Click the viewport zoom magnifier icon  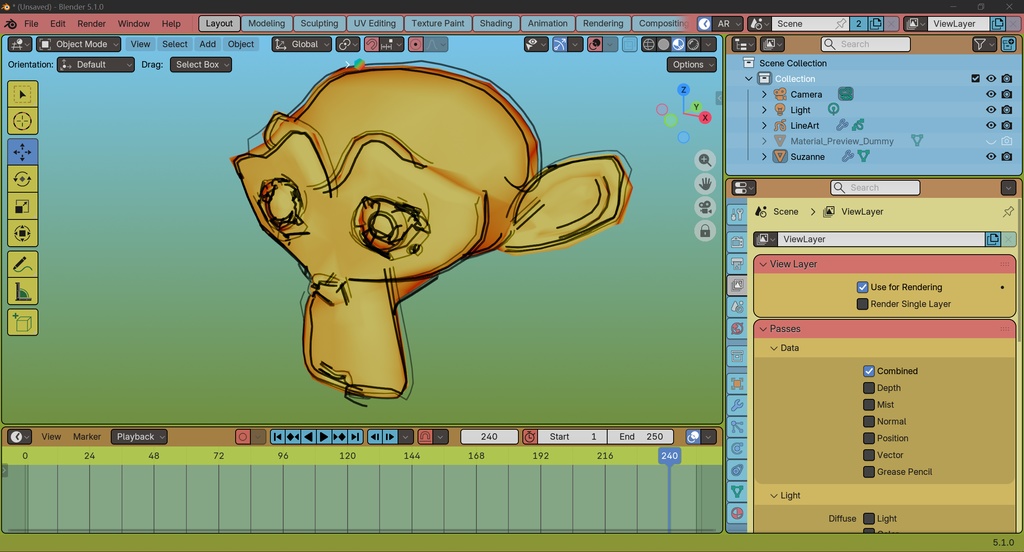point(705,160)
